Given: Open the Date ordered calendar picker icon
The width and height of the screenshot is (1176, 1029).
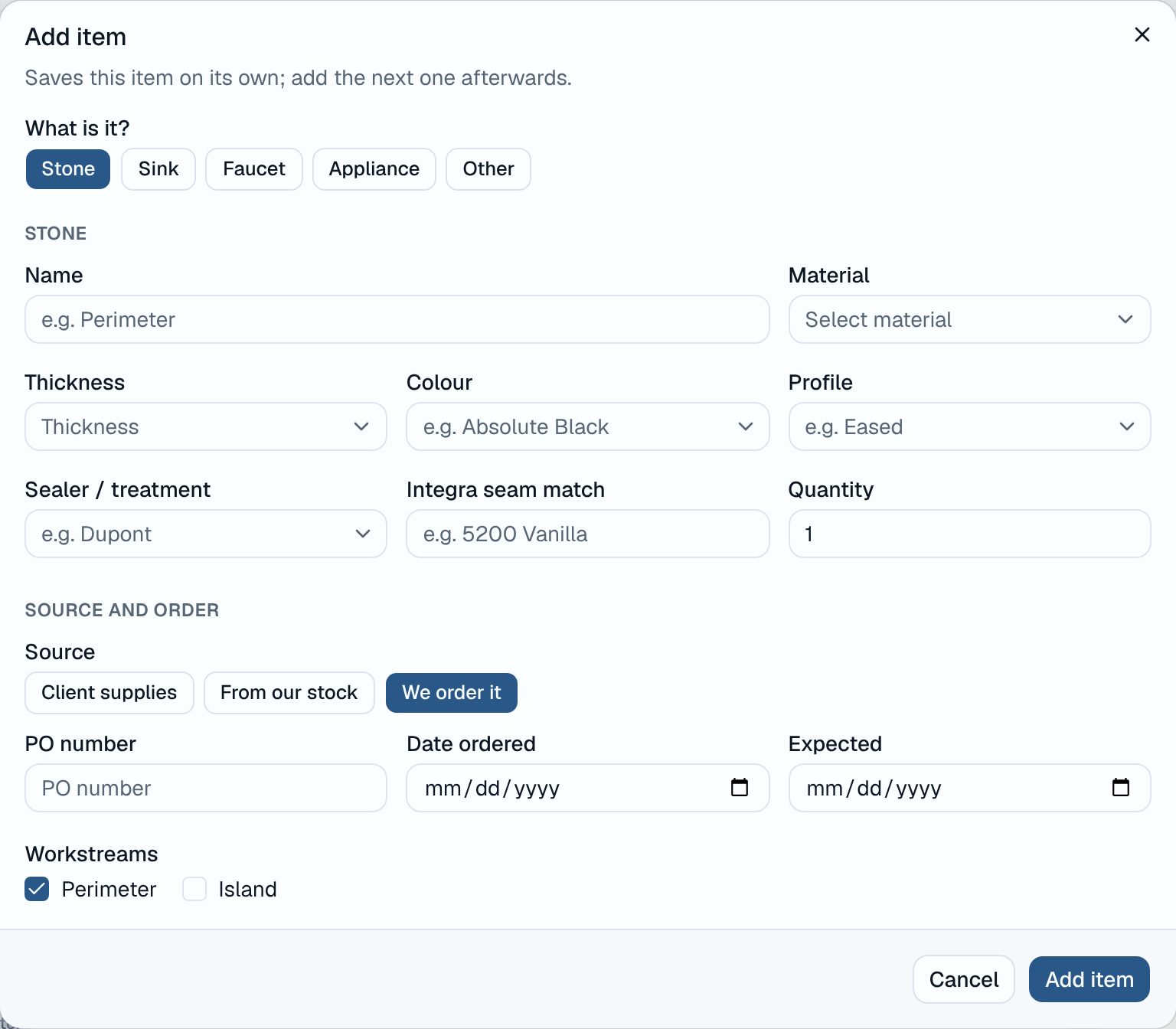Looking at the screenshot, I should (x=739, y=787).
